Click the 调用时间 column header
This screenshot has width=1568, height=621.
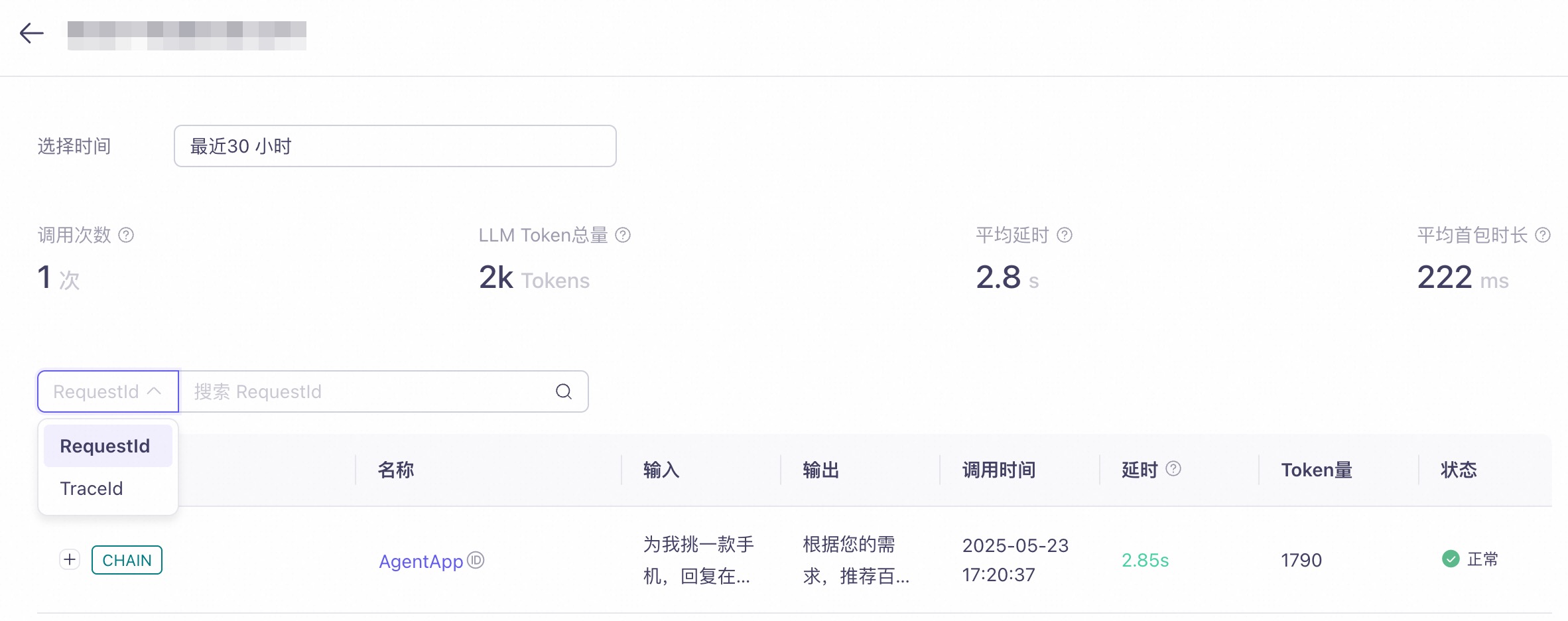click(999, 470)
